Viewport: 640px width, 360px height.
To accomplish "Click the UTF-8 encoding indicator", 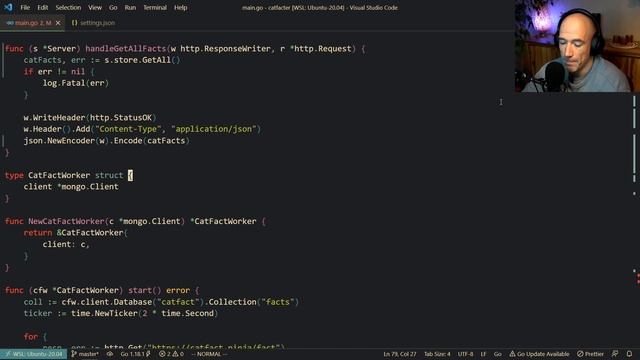I will (465, 354).
